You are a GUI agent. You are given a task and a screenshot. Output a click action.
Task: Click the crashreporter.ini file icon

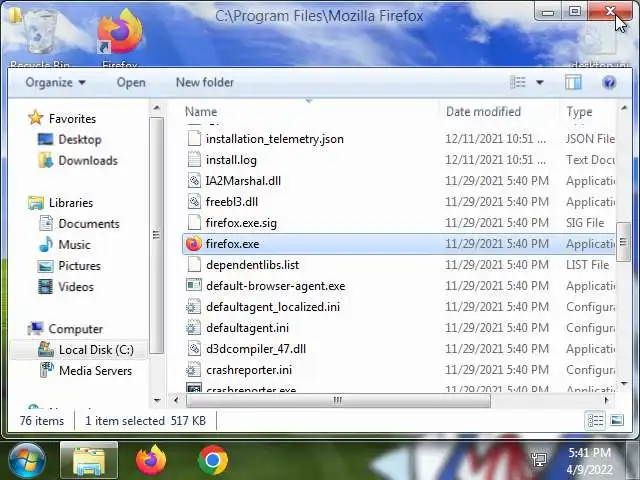194,370
